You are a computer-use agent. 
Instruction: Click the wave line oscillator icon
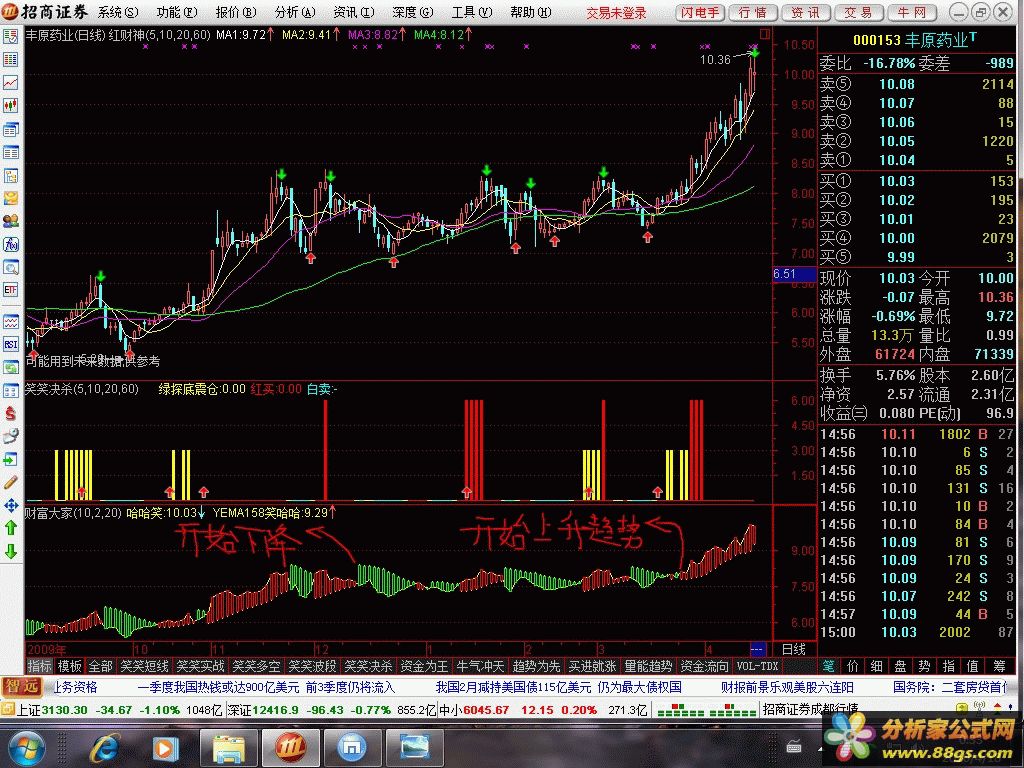[x=10, y=321]
